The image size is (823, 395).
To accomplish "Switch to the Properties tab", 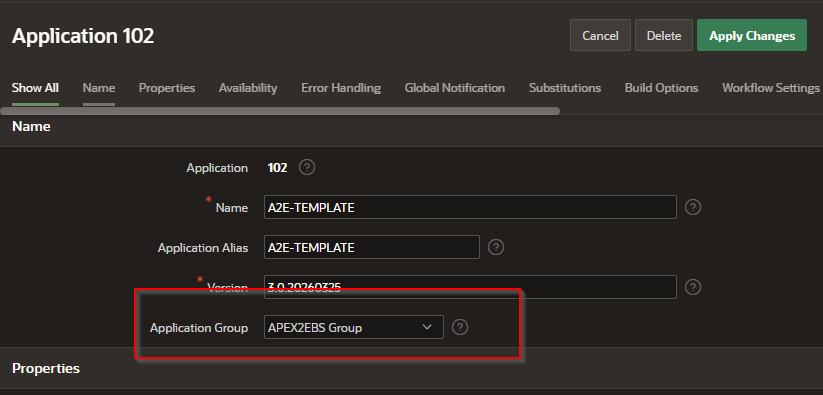I will pyautogui.click(x=167, y=88).
